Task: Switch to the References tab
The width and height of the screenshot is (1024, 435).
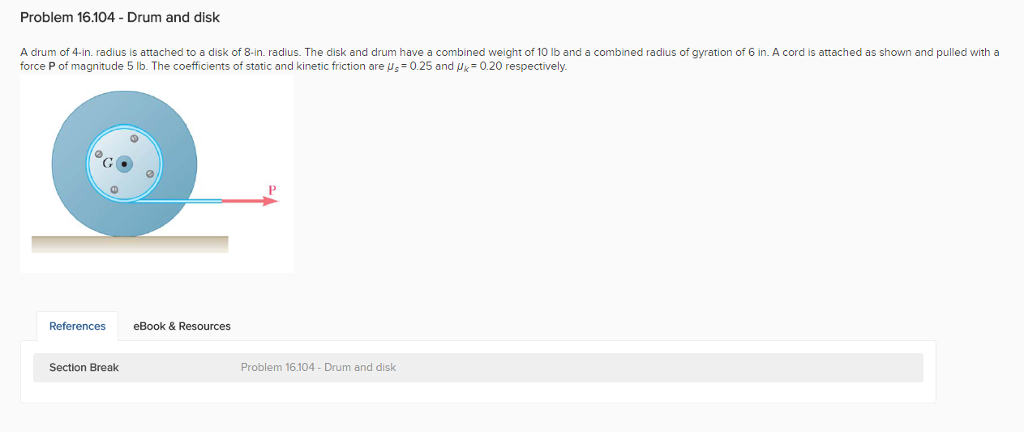Action: [x=77, y=326]
